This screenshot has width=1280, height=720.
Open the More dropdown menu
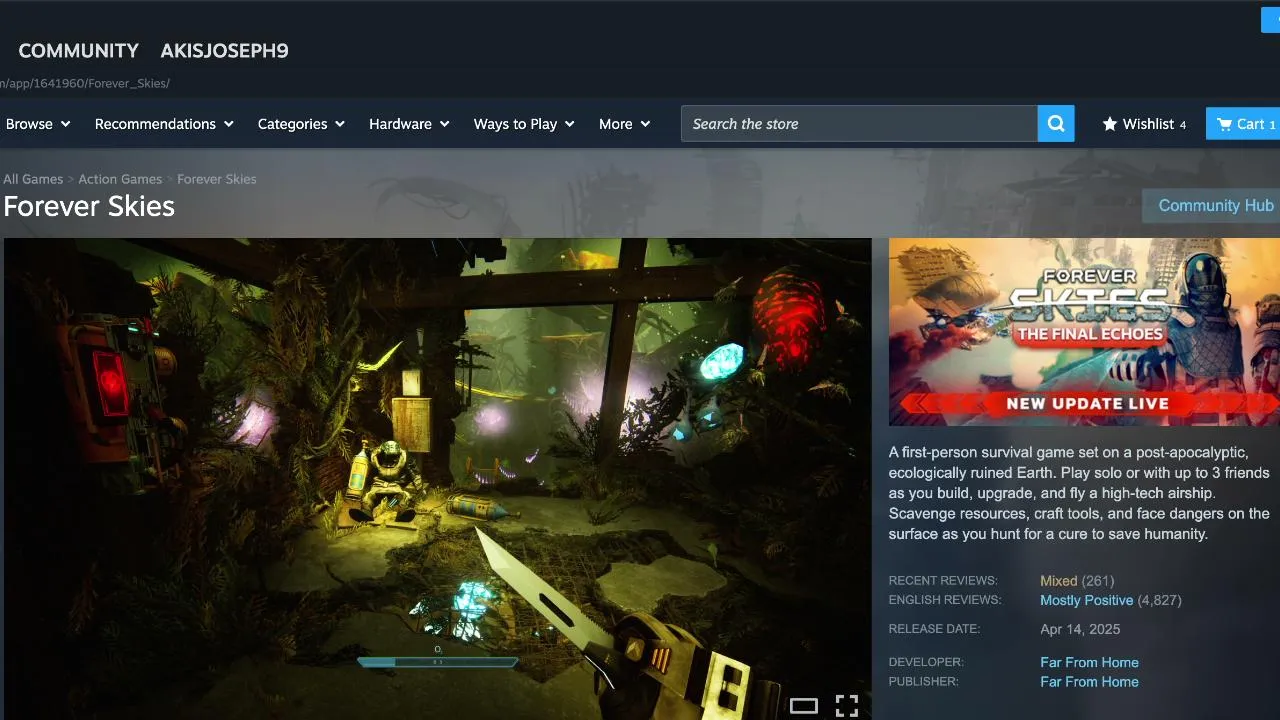coord(624,124)
